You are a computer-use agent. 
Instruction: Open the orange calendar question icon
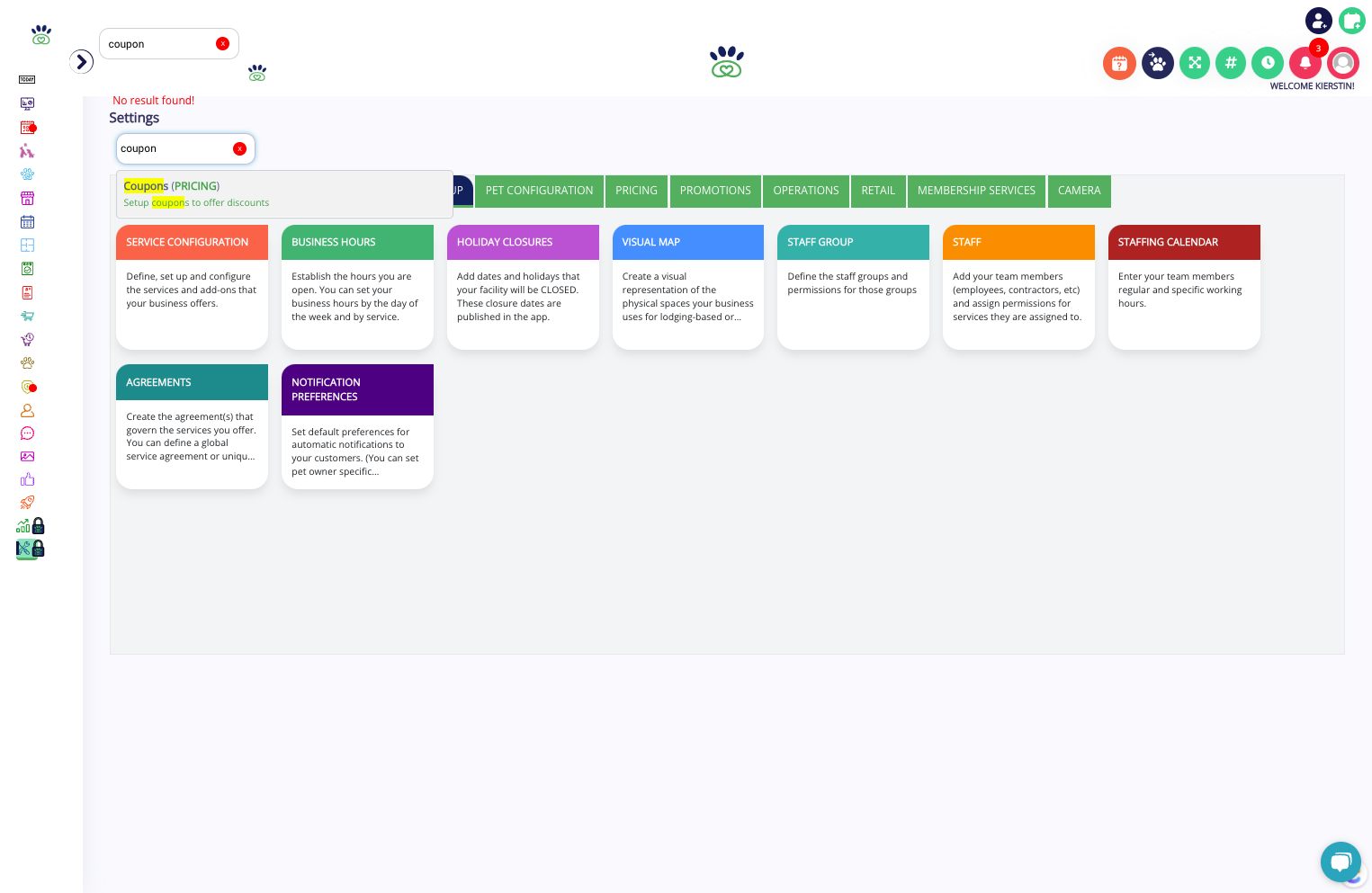coord(1119,63)
